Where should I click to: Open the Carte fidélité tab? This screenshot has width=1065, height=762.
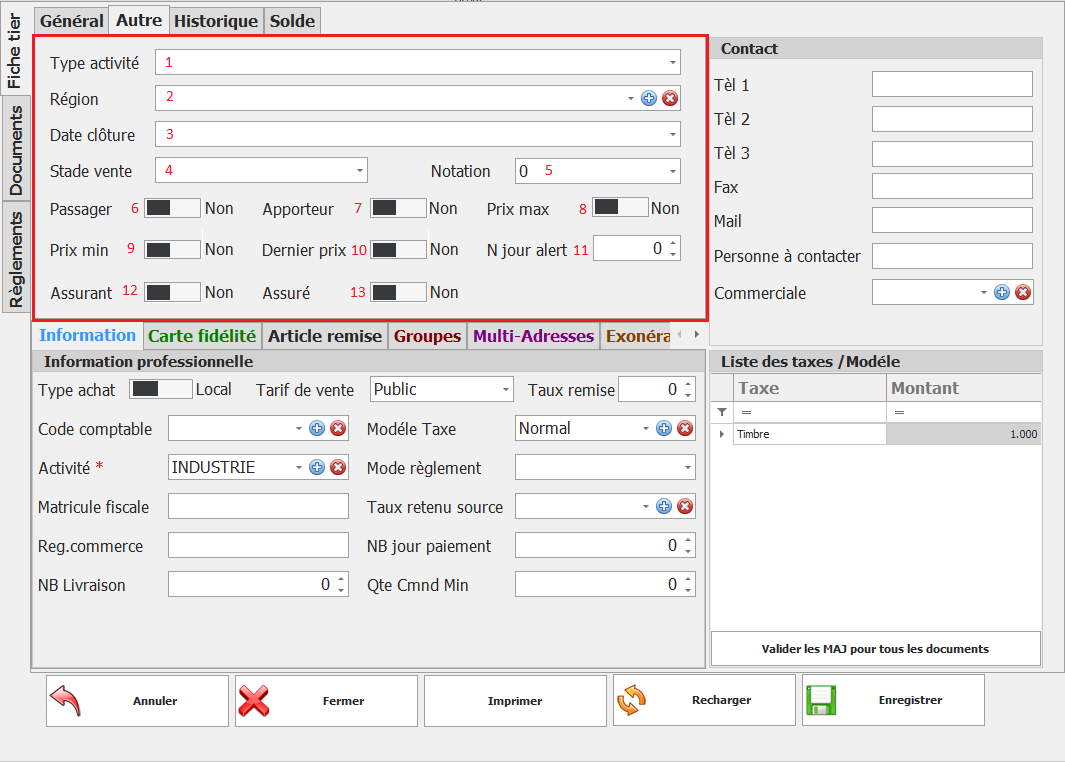[x=202, y=336]
